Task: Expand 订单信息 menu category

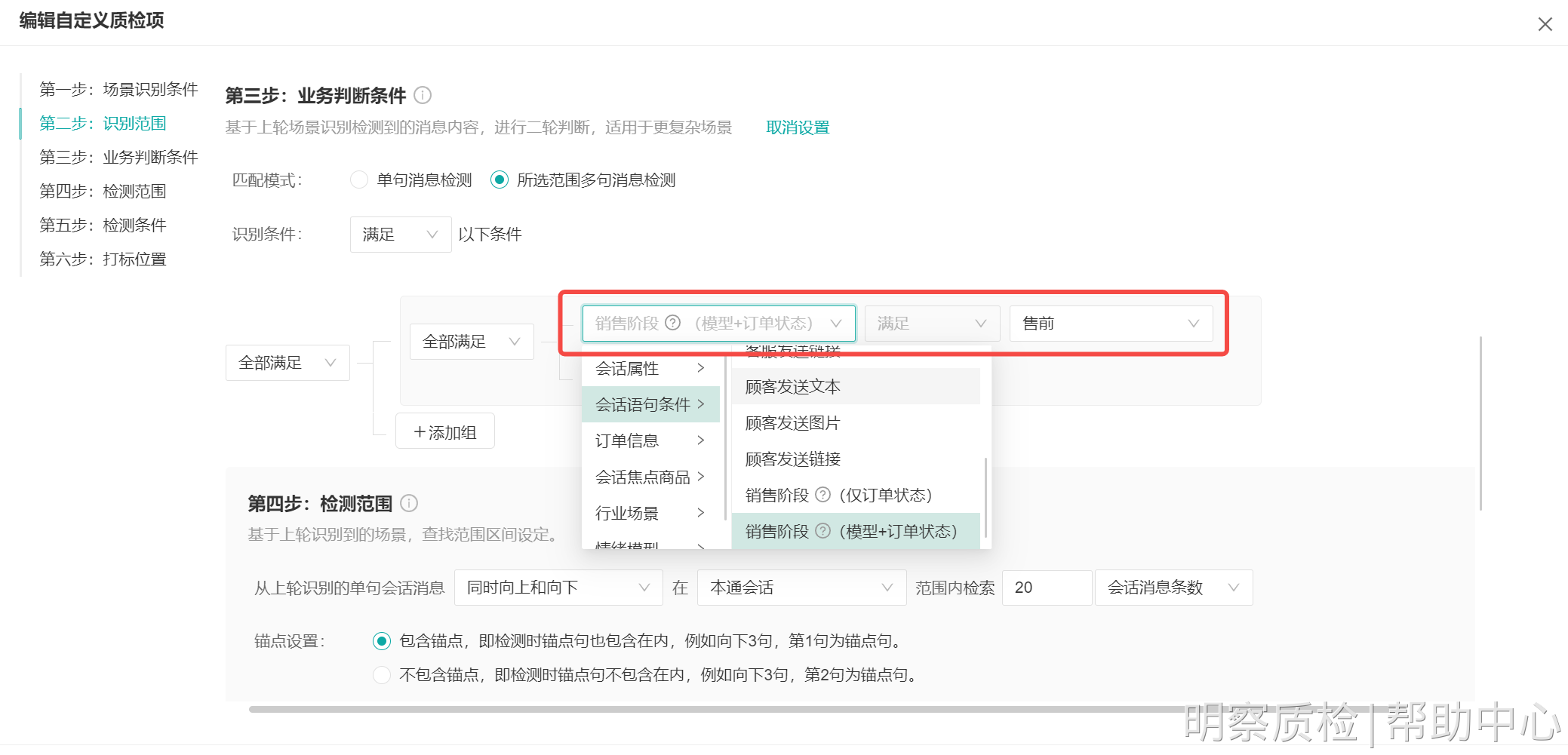Action: click(650, 440)
